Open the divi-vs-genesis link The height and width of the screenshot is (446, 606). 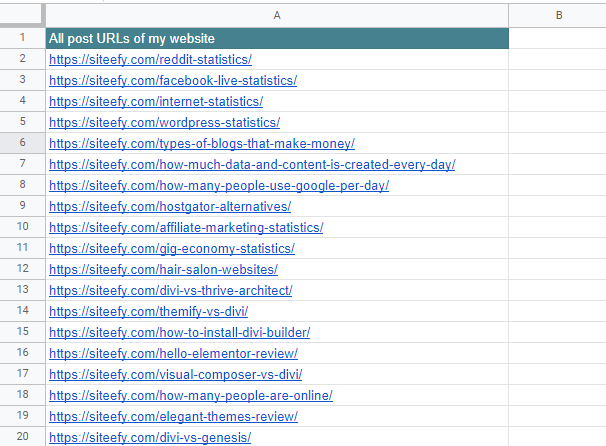click(x=150, y=437)
